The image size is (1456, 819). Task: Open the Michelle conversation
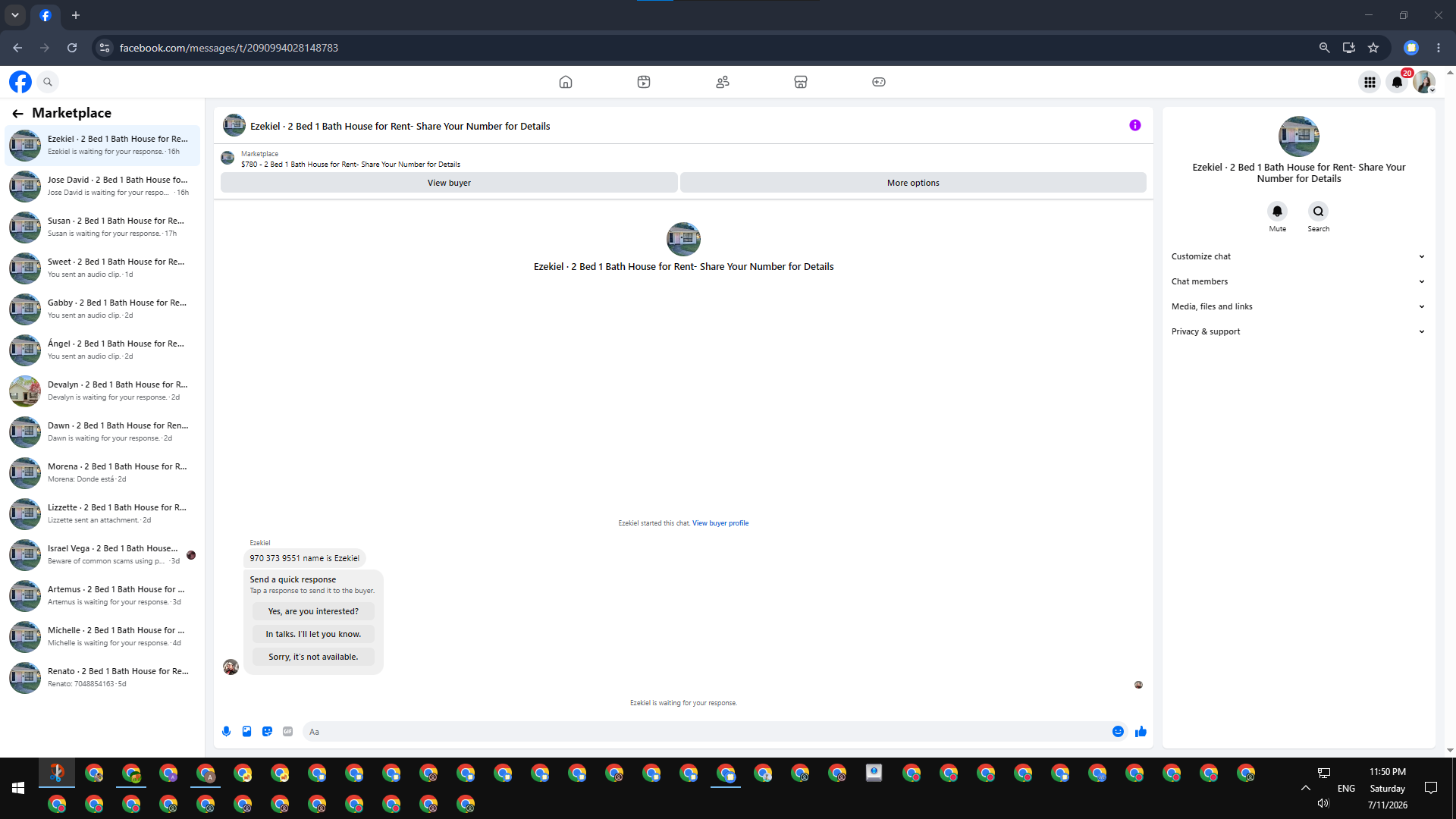pyautogui.click(x=102, y=636)
